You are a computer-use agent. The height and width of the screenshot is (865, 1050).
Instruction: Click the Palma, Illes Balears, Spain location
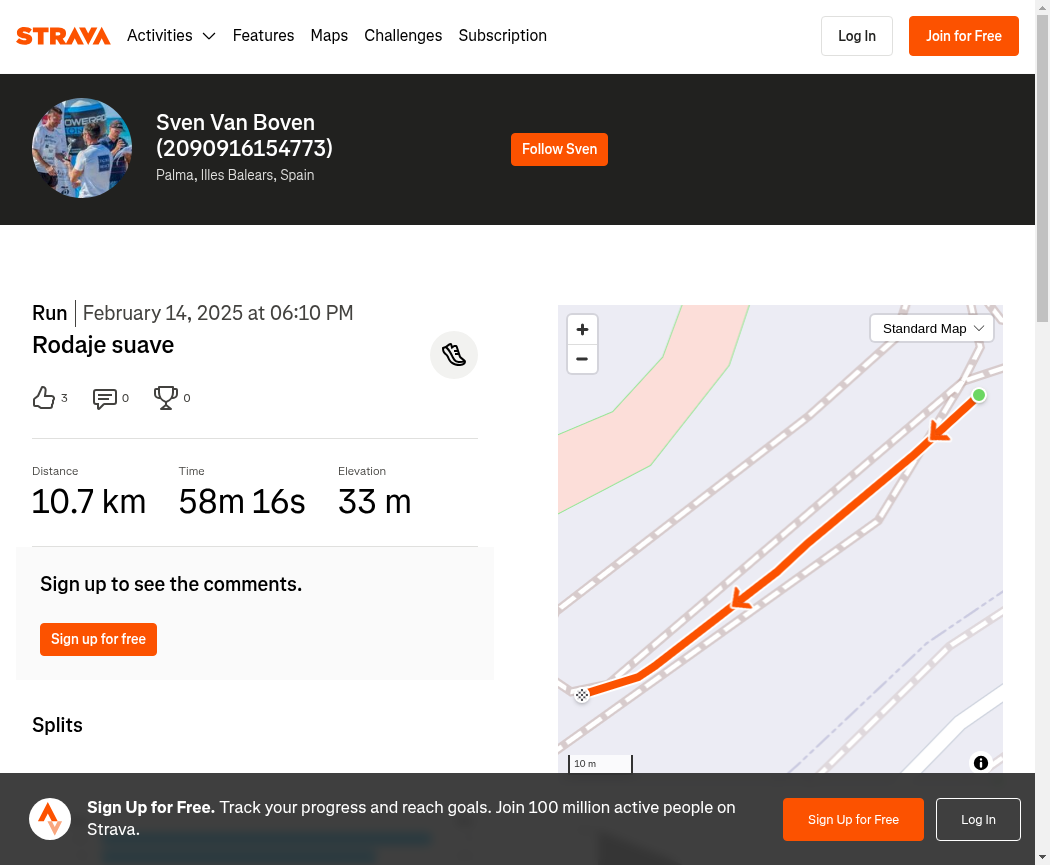pos(235,175)
